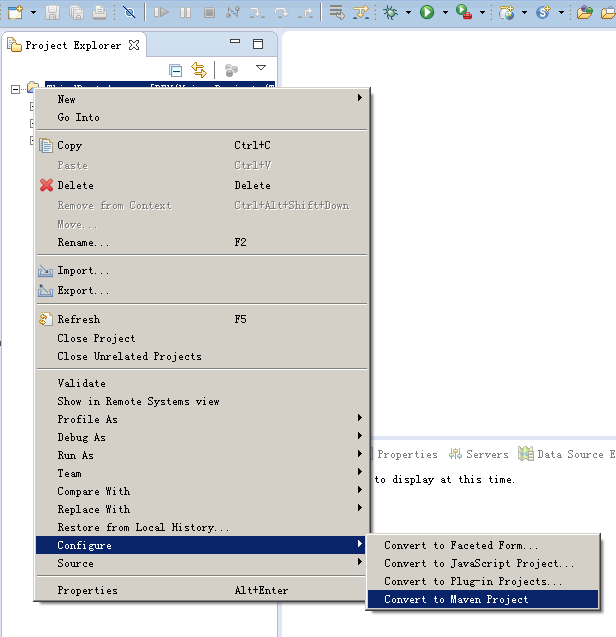Click the Step Into icon
Screen dimensions: 616x637
pyautogui.click(x=257, y=13)
